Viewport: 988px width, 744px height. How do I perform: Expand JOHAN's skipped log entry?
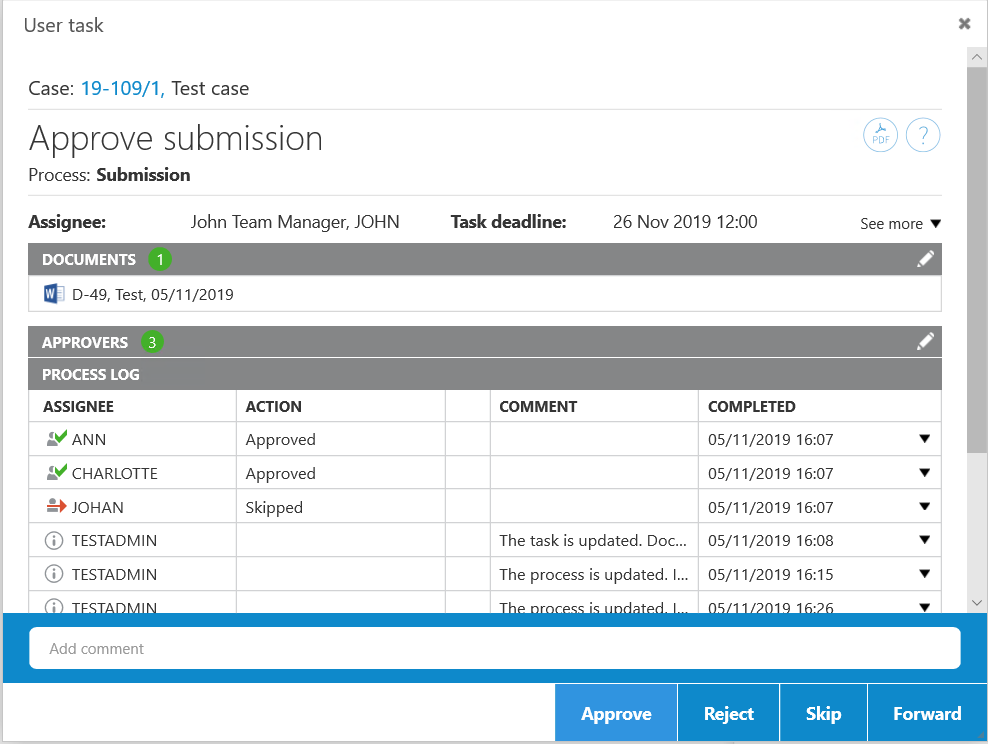point(924,507)
